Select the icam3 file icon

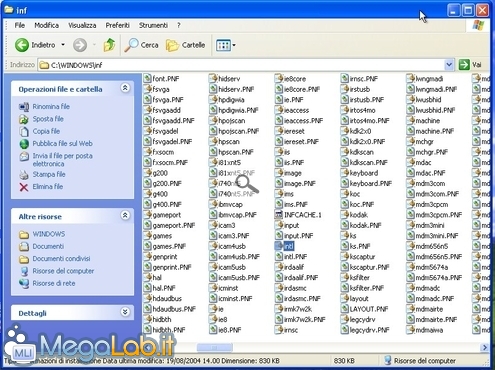pos(213,225)
